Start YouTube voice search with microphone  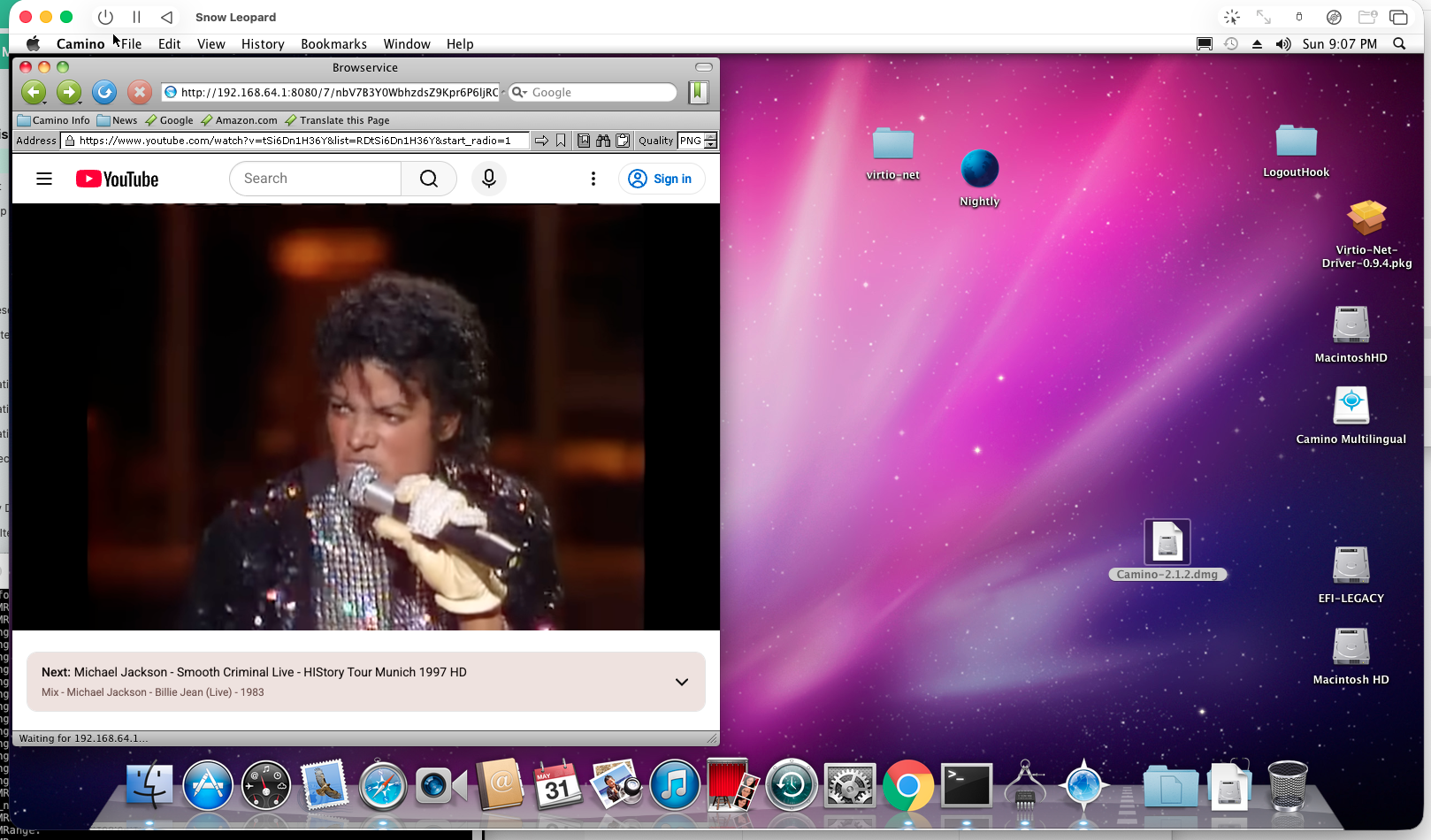pyautogui.click(x=489, y=179)
